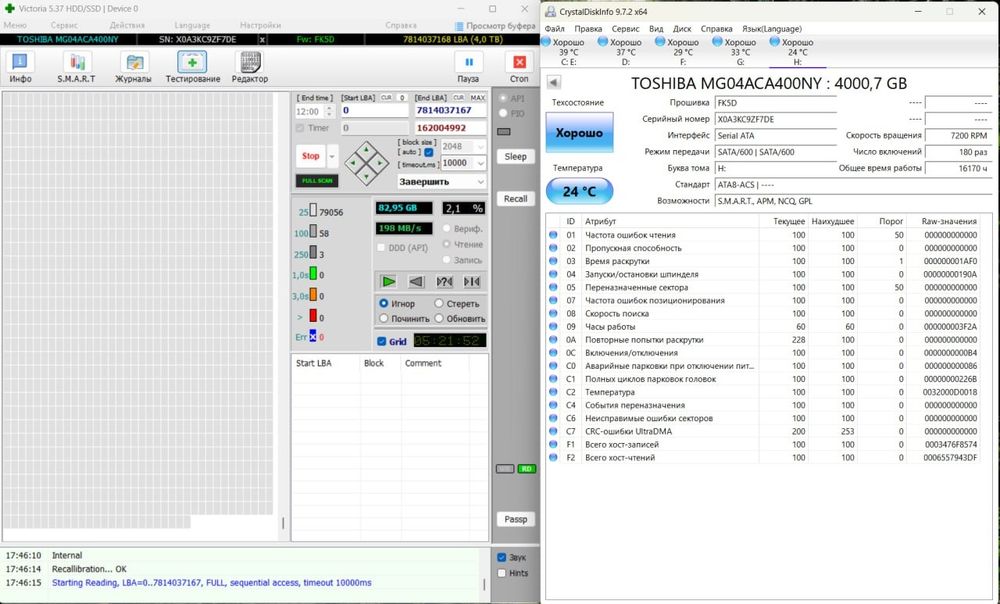The image size is (1000, 604).
Task: Click the Sleep button
Action: [515, 156]
